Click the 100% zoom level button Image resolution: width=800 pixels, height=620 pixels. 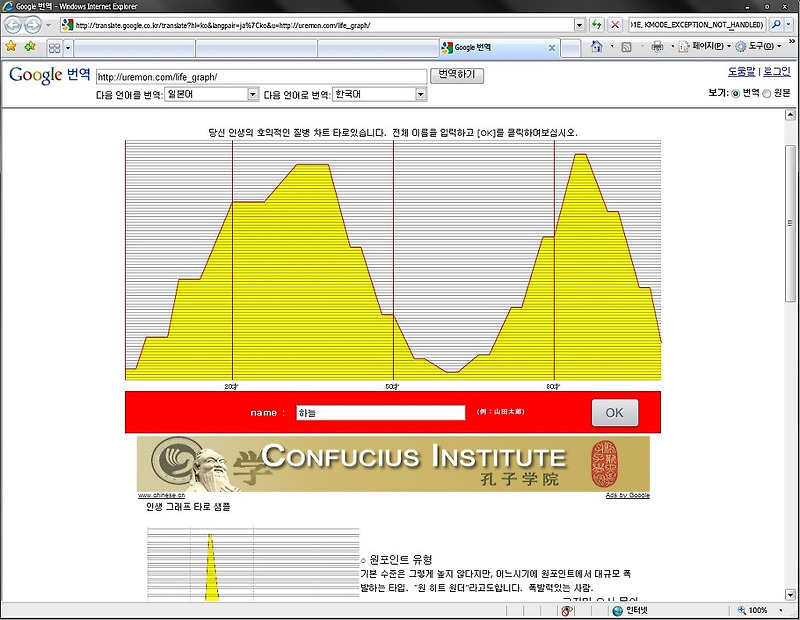pyautogui.click(x=753, y=610)
